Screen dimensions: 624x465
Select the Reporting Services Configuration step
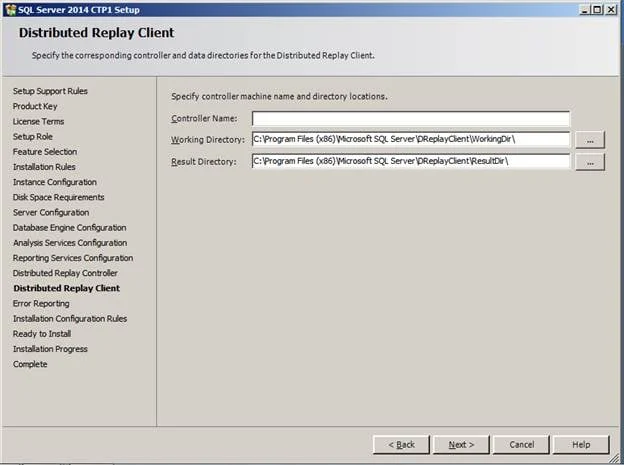pyautogui.click(x=73, y=258)
